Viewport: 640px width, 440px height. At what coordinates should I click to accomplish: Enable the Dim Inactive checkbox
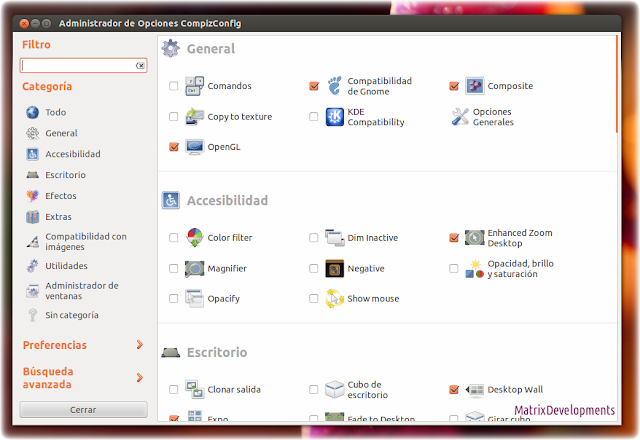click(314, 238)
